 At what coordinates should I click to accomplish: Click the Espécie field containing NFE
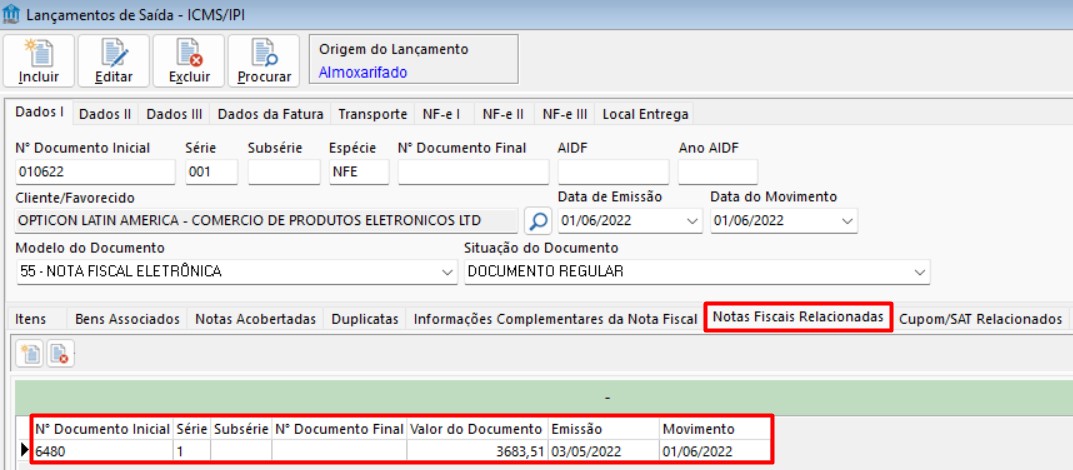click(359, 172)
